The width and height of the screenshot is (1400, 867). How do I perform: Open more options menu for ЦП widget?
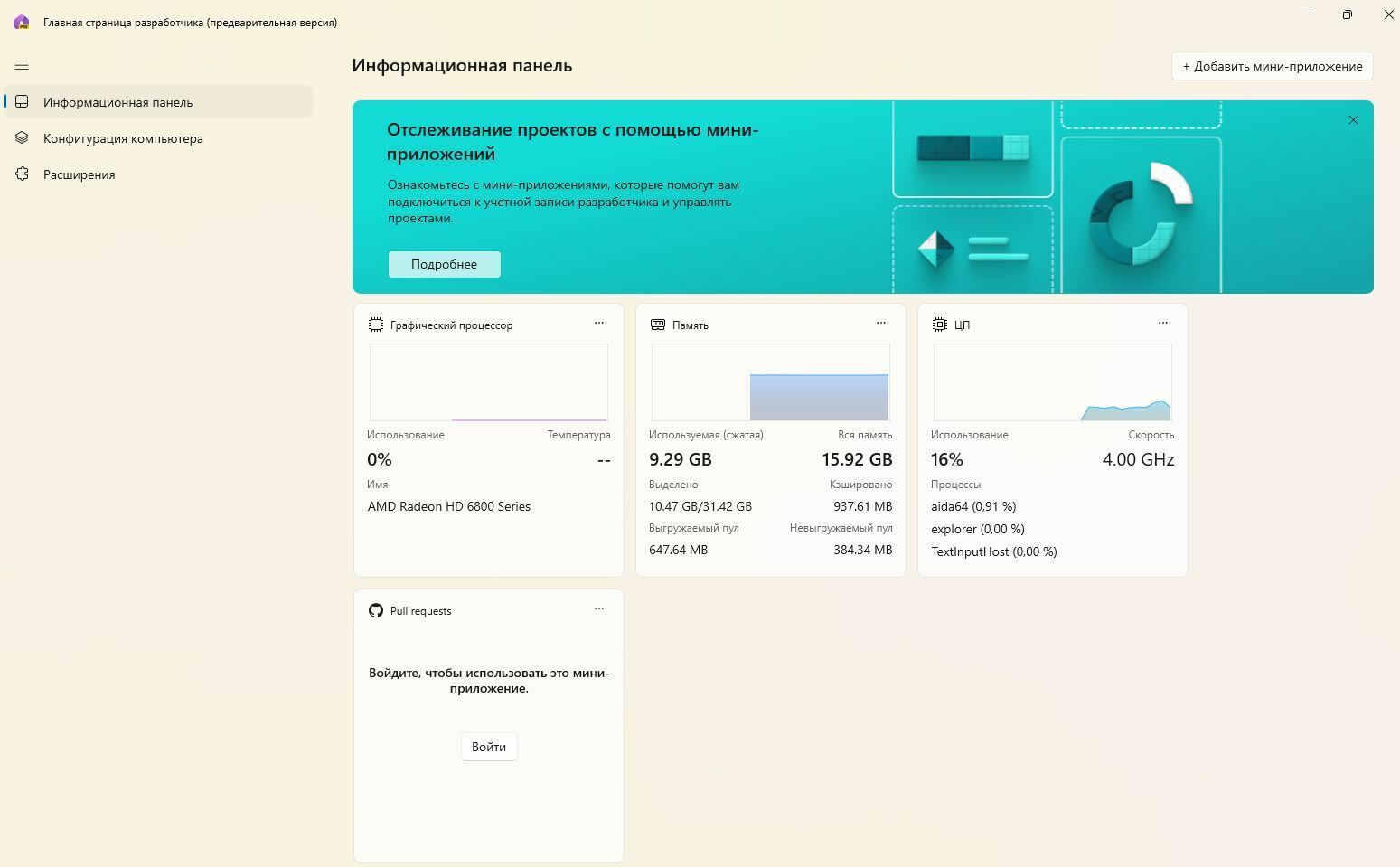(x=1162, y=323)
